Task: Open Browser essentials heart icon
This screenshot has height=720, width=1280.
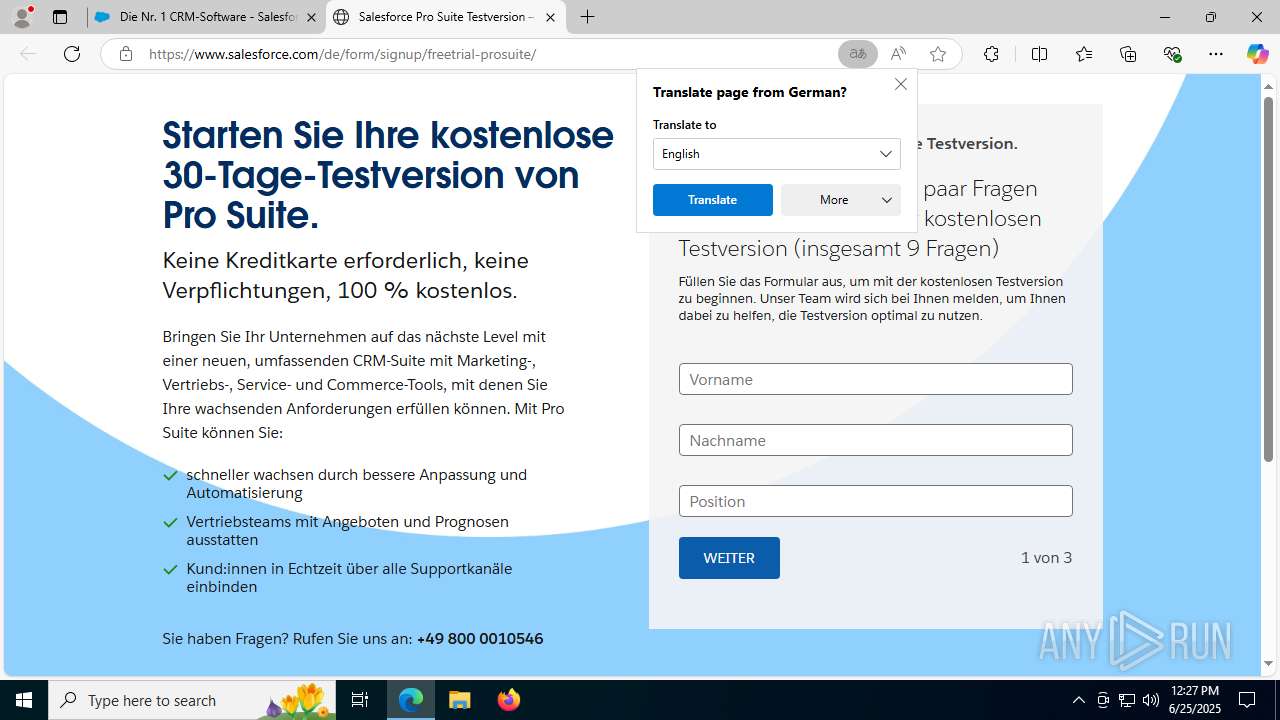Action: (1172, 54)
